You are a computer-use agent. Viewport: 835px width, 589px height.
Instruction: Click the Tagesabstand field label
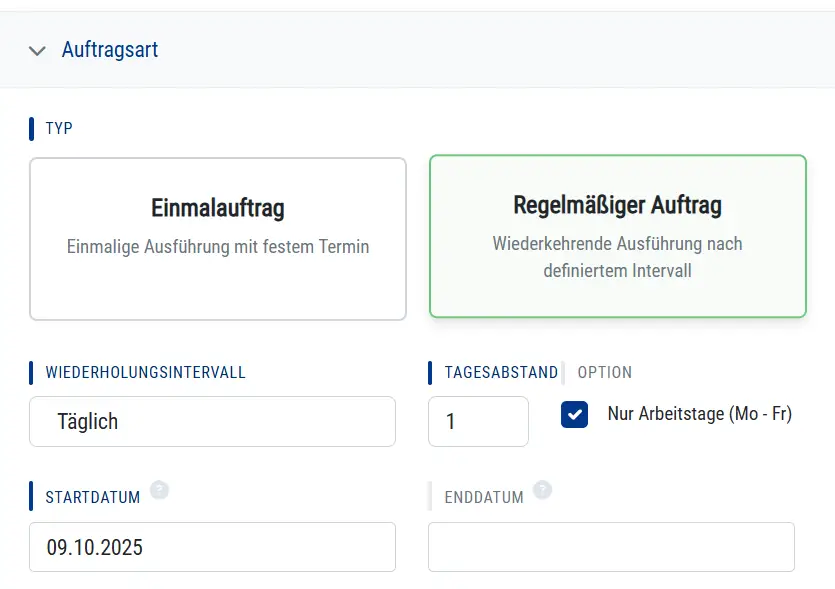501,372
